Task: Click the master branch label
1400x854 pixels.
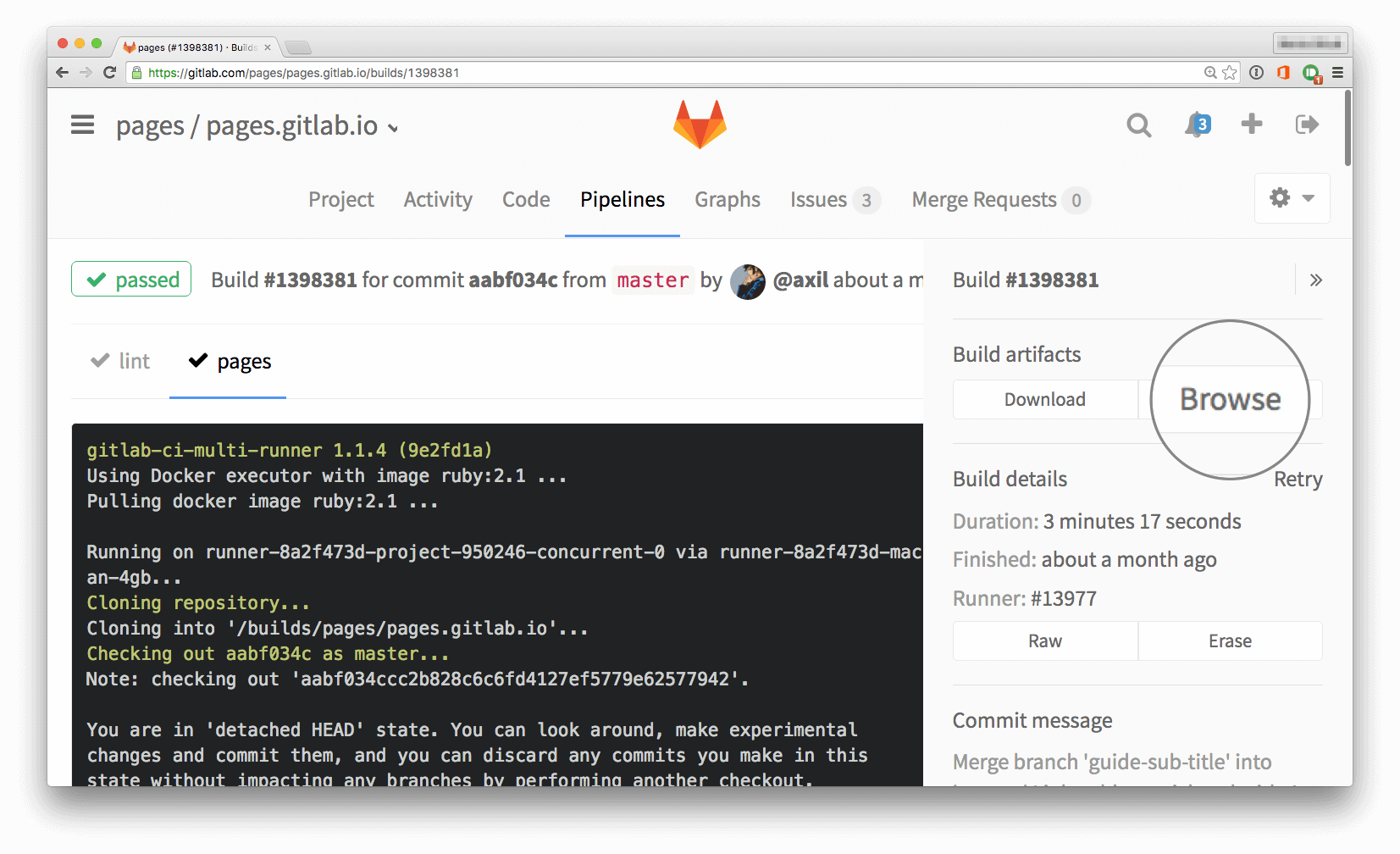Action: pyautogui.click(x=652, y=280)
